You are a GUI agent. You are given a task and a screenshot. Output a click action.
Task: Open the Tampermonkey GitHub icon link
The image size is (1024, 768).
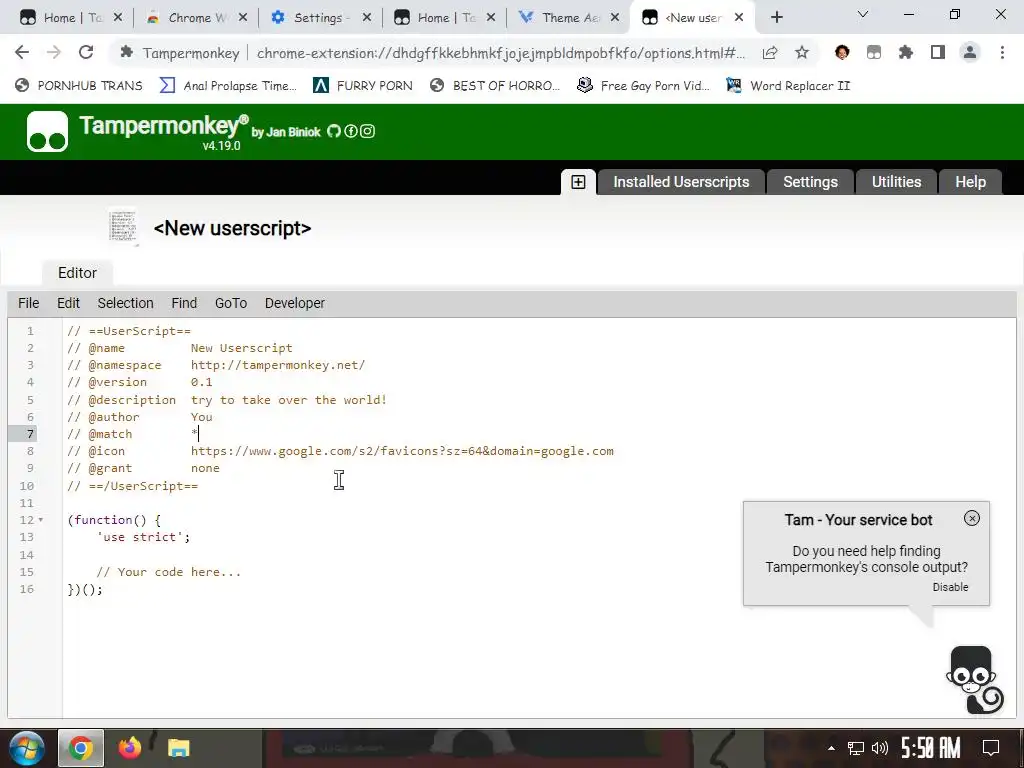334,131
